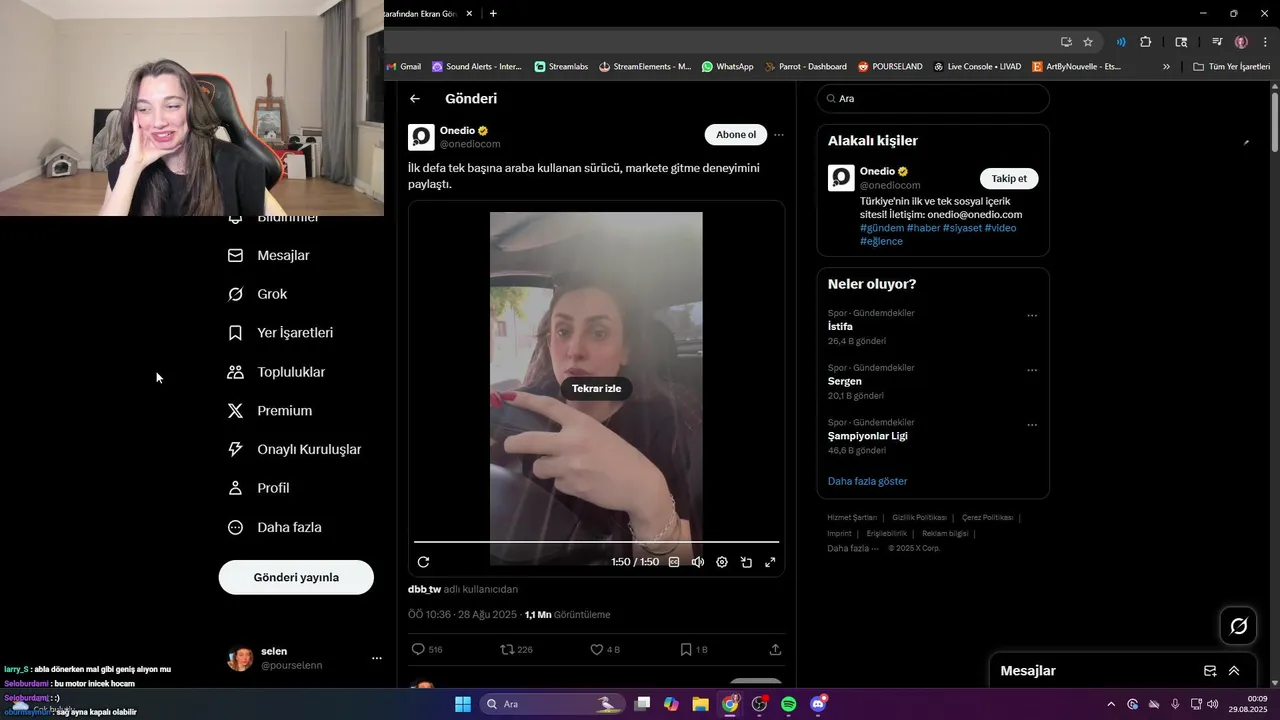1280x720 pixels.
Task: Open Parrot - Dashboard bookmark
Action: click(x=805, y=67)
